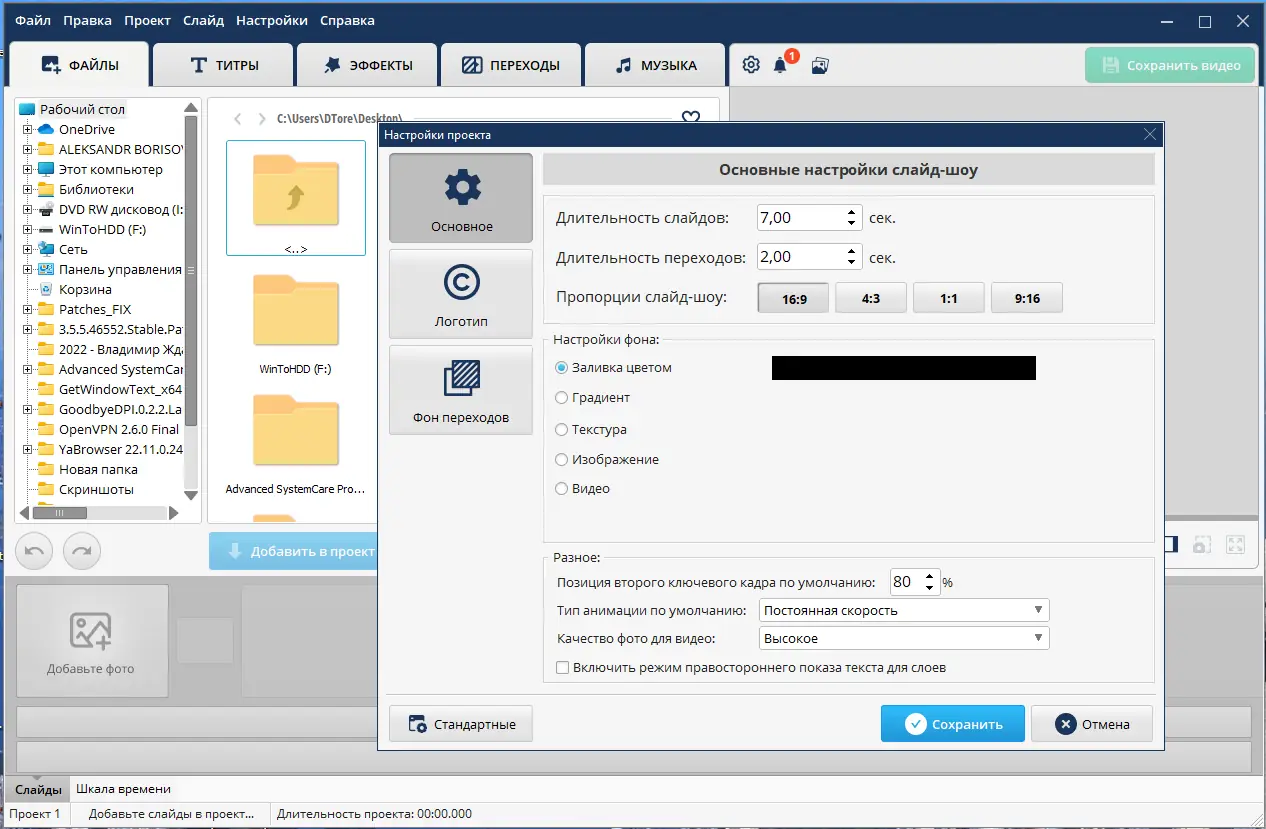Open the Фон переходов settings section
The height and width of the screenshot is (829, 1266).
pyautogui.click(x=461, y=390)
